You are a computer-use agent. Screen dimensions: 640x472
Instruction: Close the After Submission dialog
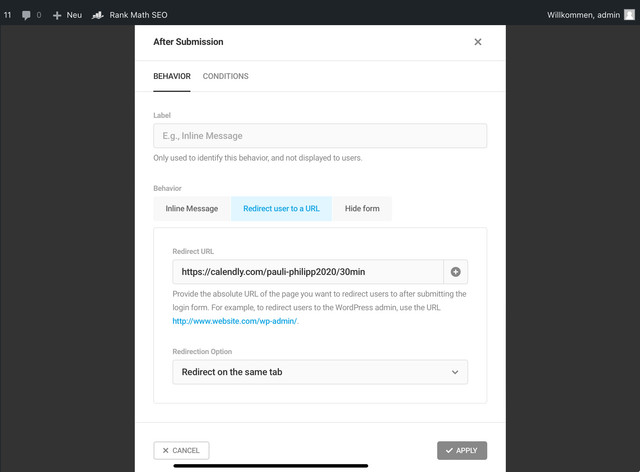pos(478,42)
